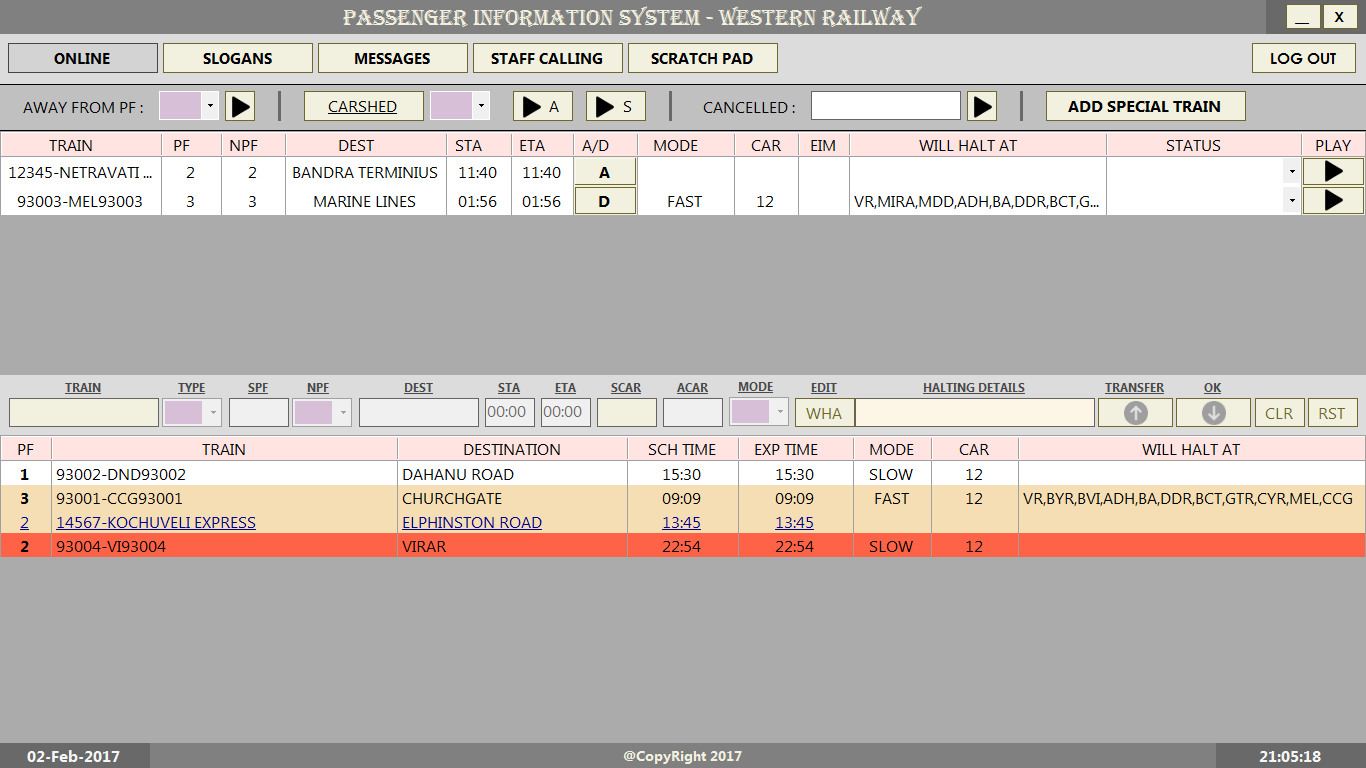Click the SPF input field
Screen dimensions: 1366x768
259,413
